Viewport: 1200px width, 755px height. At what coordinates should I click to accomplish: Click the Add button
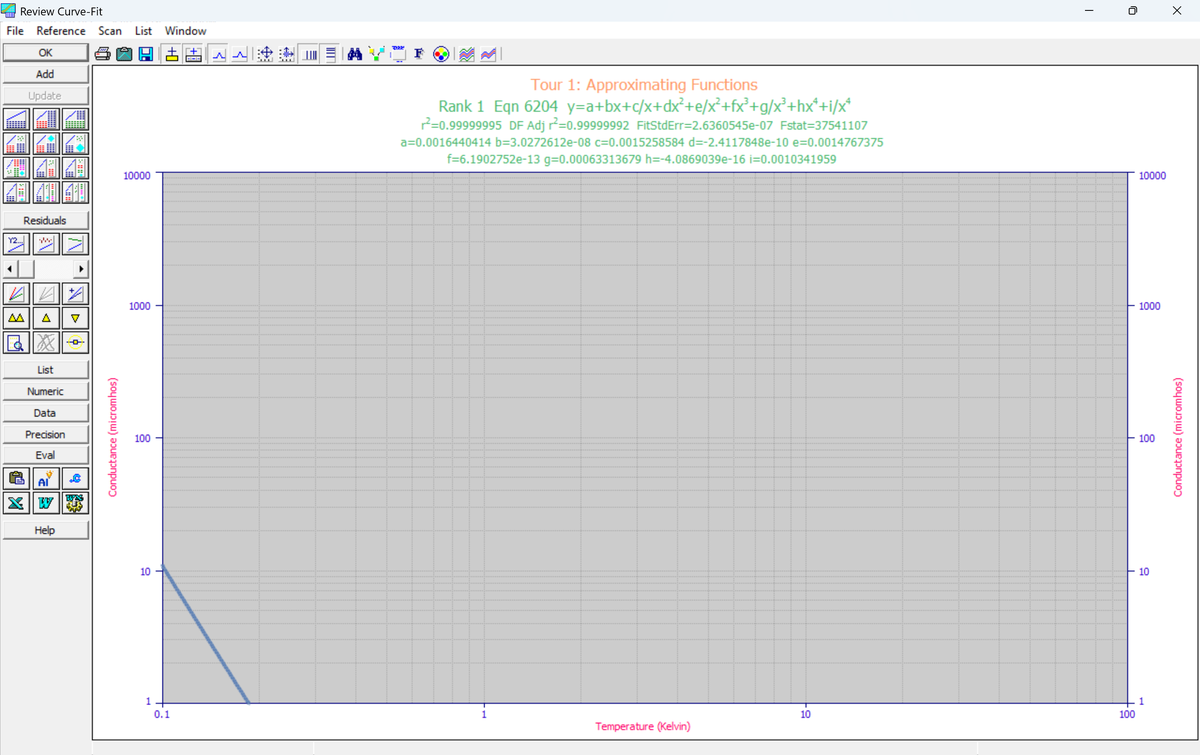click(x=46, y=74)
